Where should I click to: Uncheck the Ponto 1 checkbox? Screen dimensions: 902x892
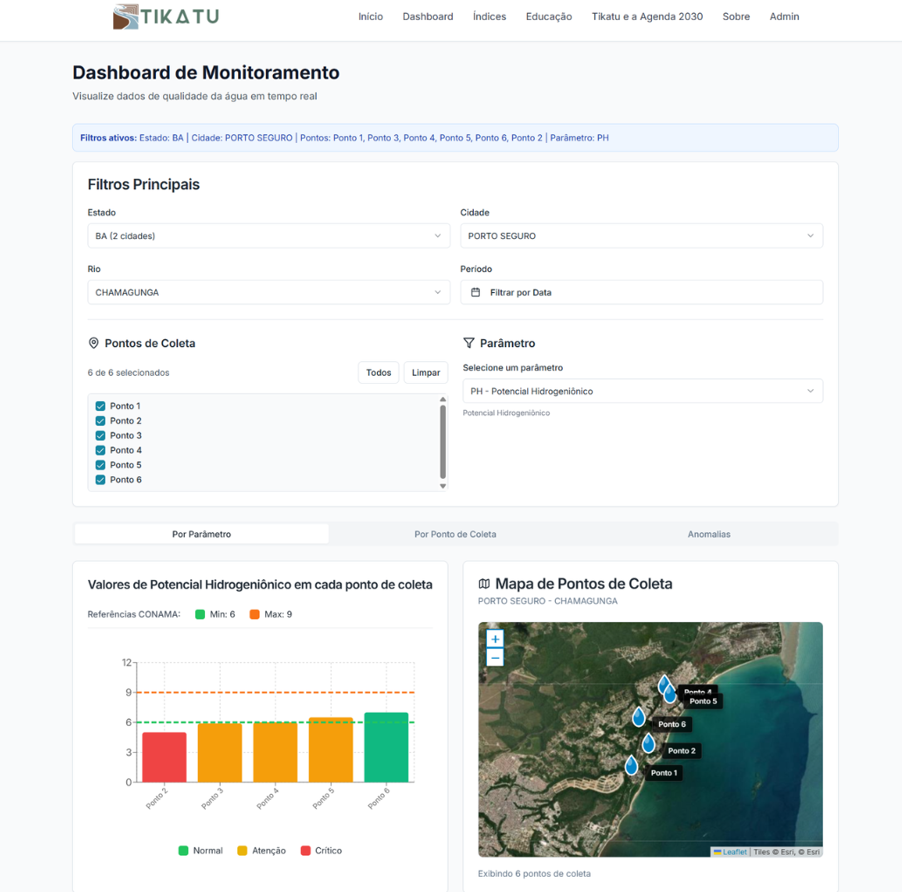point(100,406)
